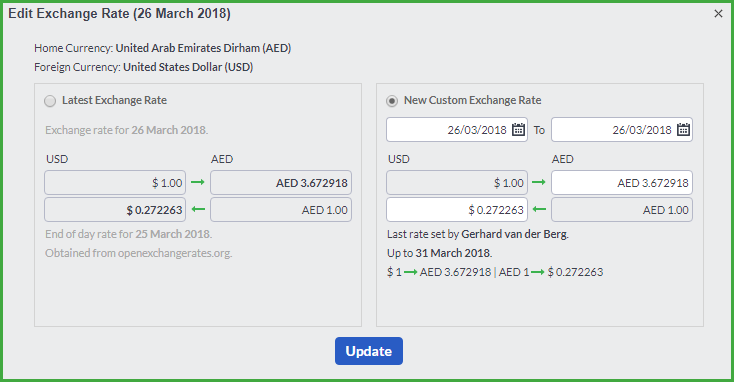This screenshot has height=382, width=734.
Task: Click the custom $ 0.272263 rate field
Action: tap(457, 210)
